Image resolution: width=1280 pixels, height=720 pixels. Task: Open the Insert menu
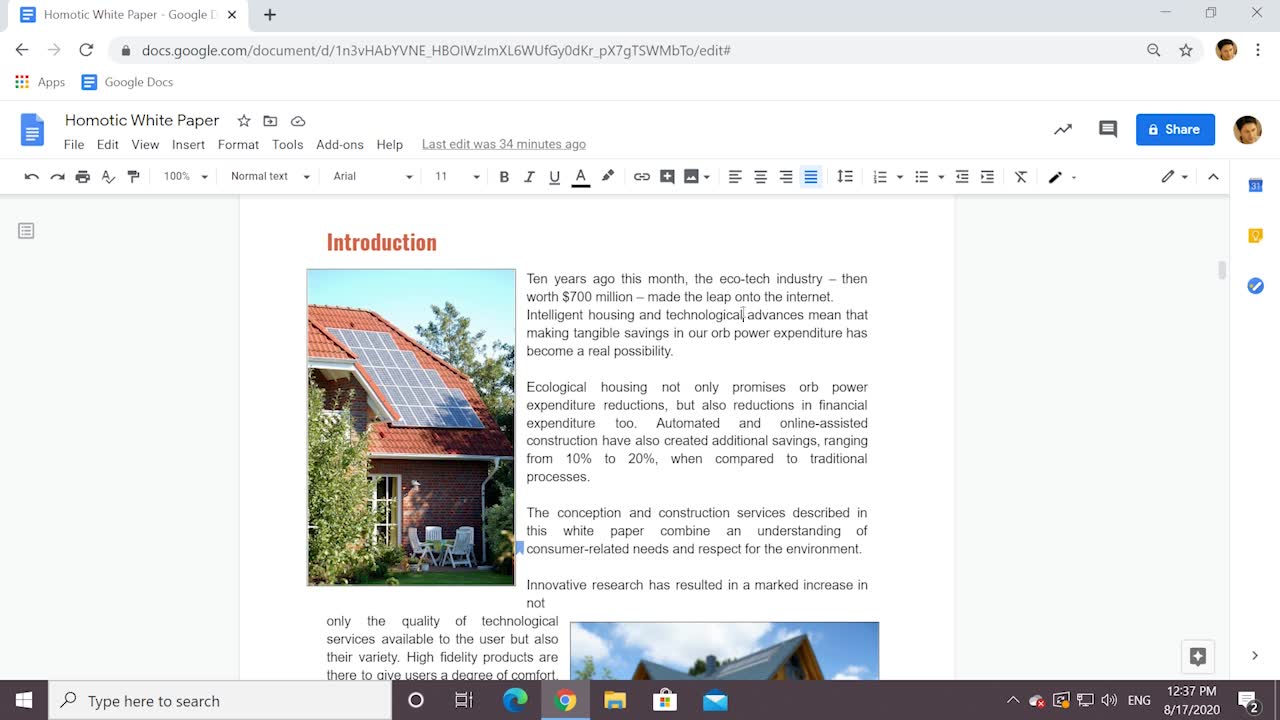coord(188,145)
